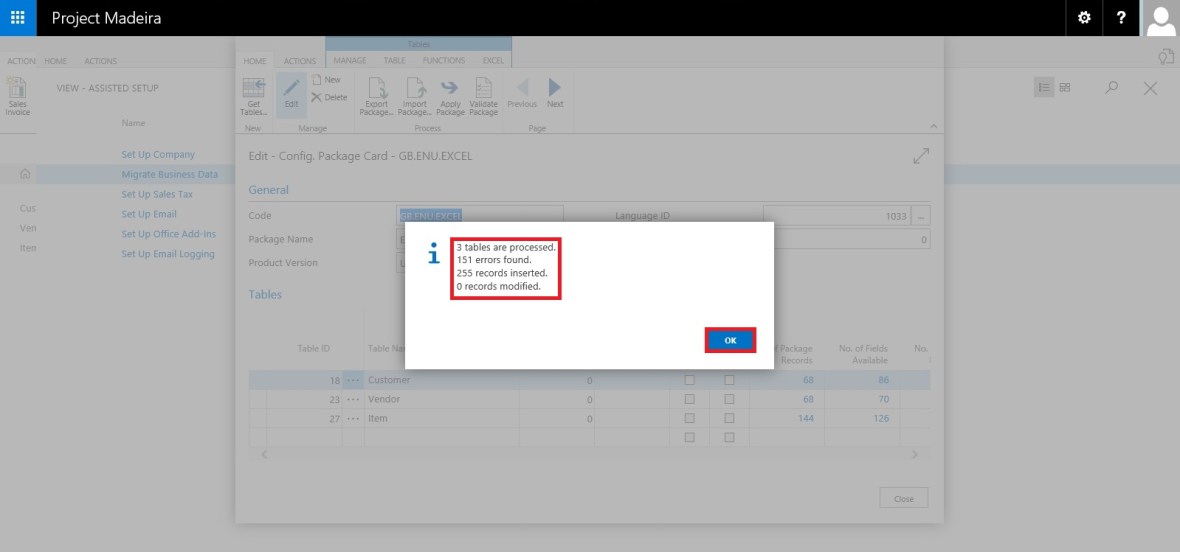
Task: Switch to the FUNCTIONS ribbon tab
Action: pos(443,61)
